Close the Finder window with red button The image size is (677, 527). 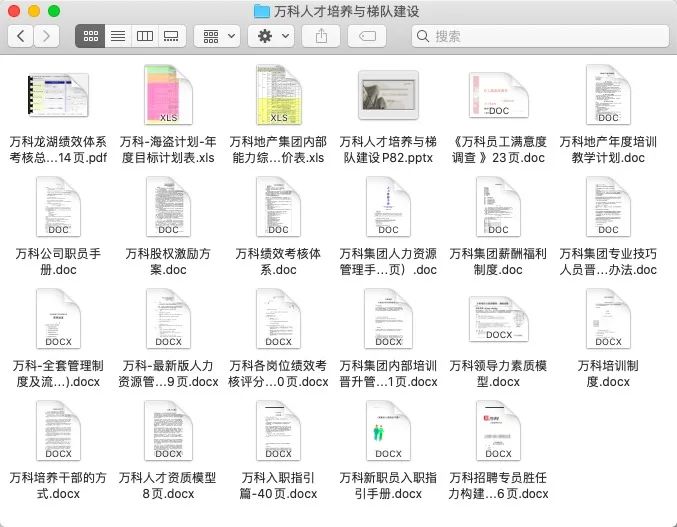point(14,11)
